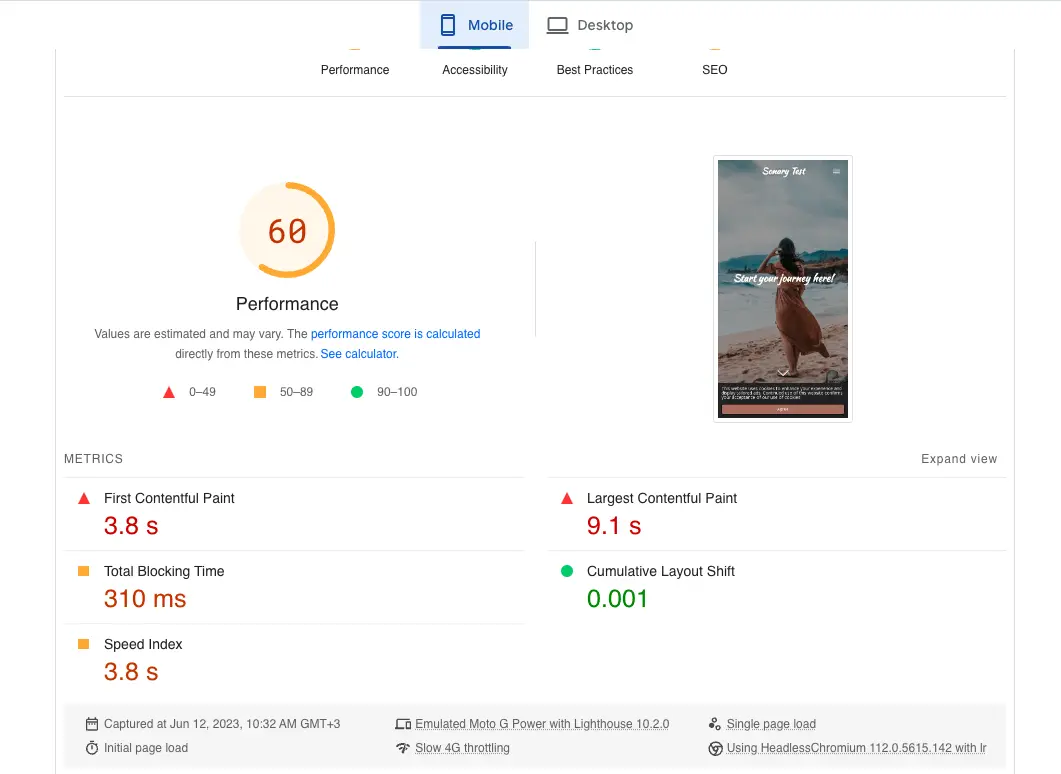Click the 60 performance score gauge

[x=287, y=230]
